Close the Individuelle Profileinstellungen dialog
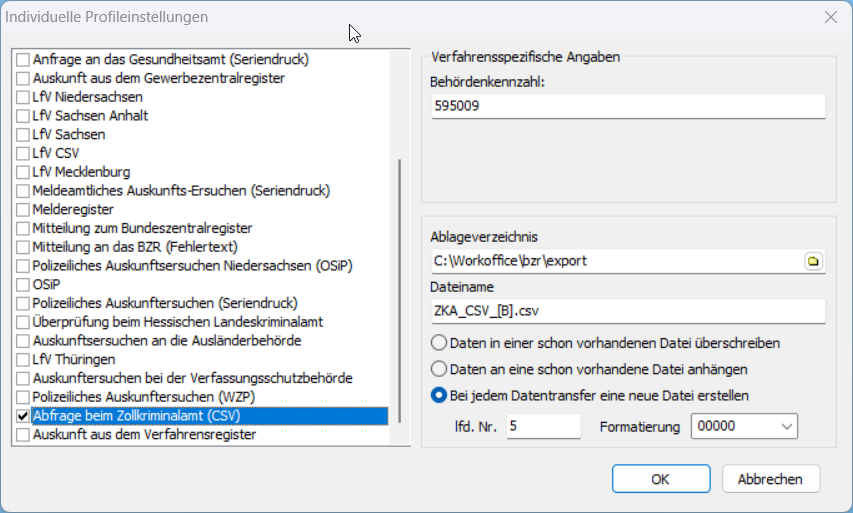The width and height of the screenshot is (853, 513). [x=830, y=17]
